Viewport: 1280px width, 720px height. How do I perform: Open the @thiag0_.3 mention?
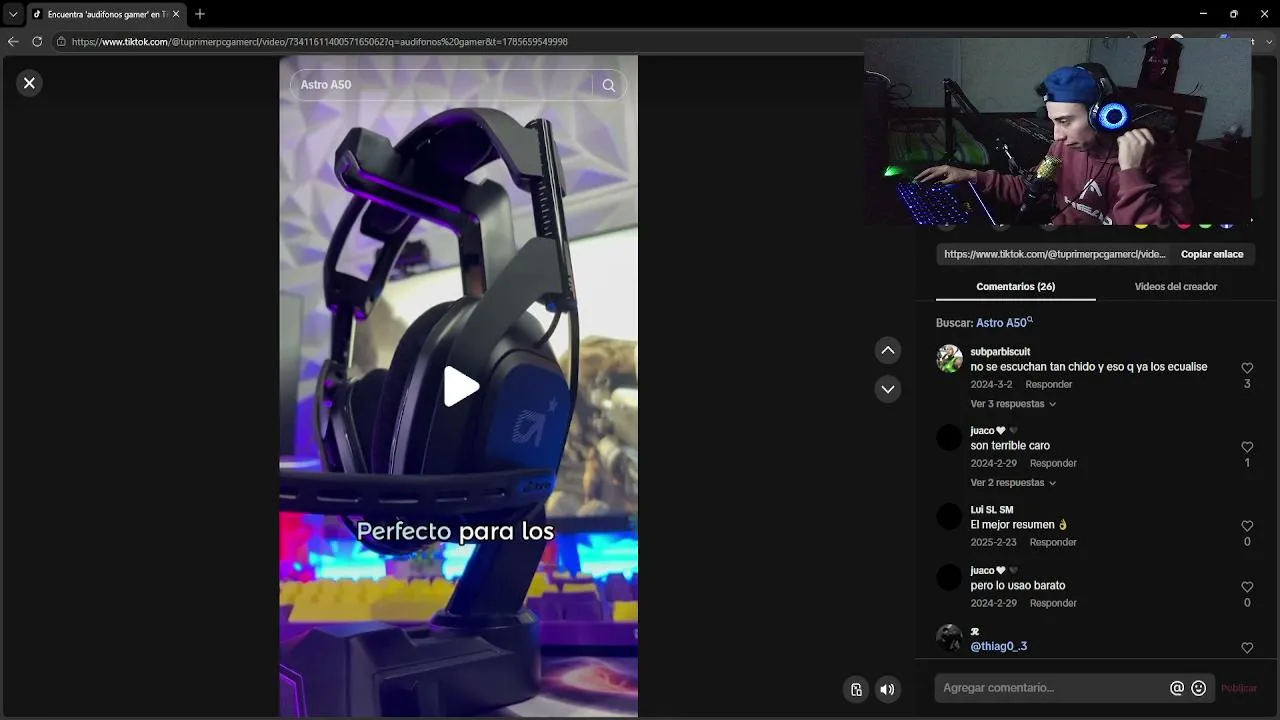coord(999,647)
